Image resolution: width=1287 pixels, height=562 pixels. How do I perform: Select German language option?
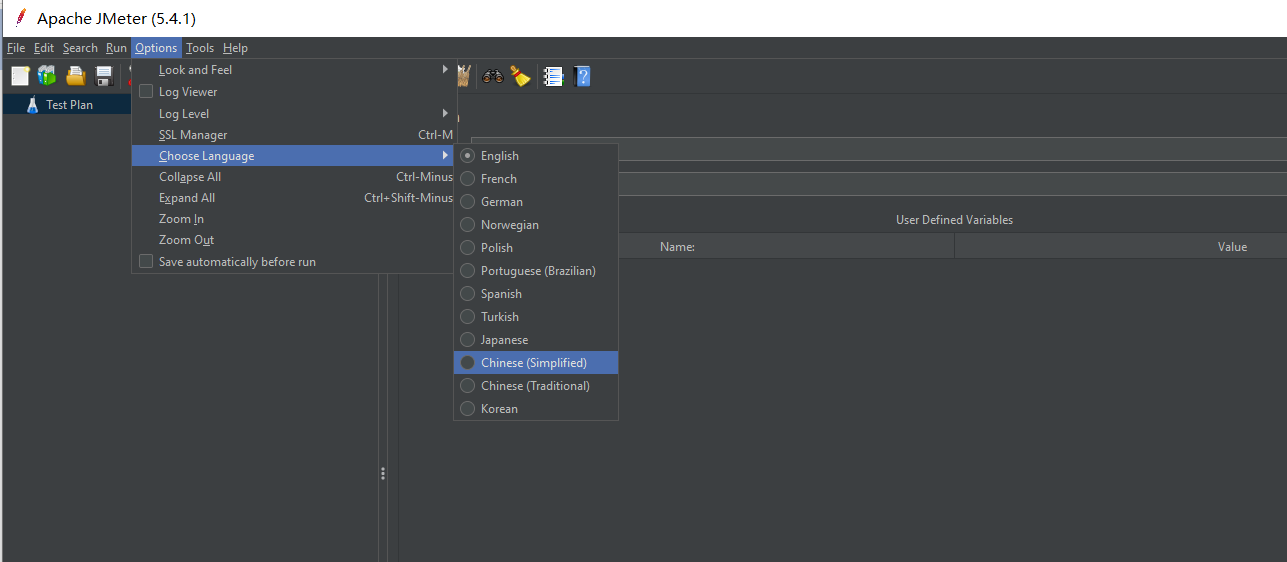pos(536,201)
